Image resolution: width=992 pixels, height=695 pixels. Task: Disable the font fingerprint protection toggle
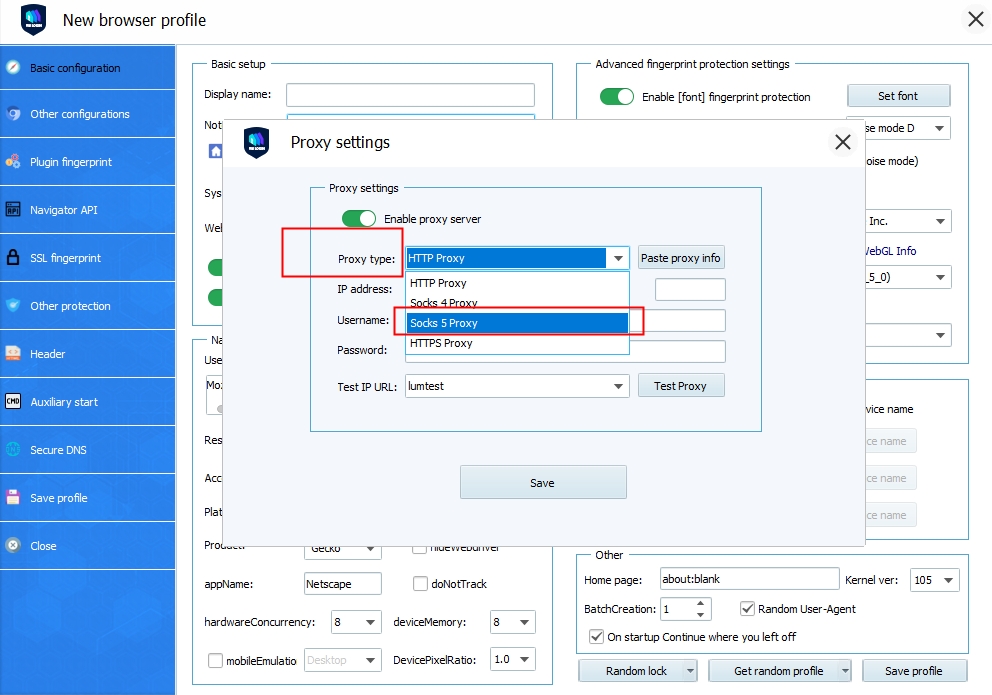(x=617, y=97)
